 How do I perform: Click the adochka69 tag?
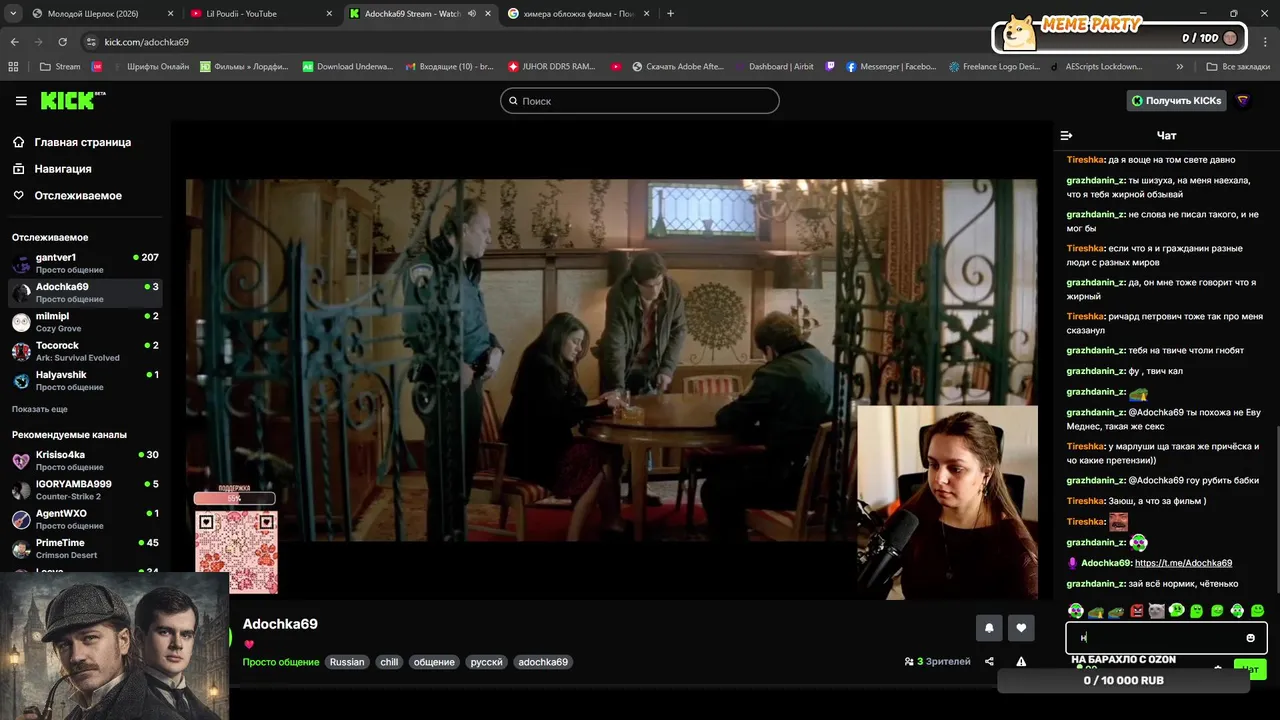click(543, 662)
